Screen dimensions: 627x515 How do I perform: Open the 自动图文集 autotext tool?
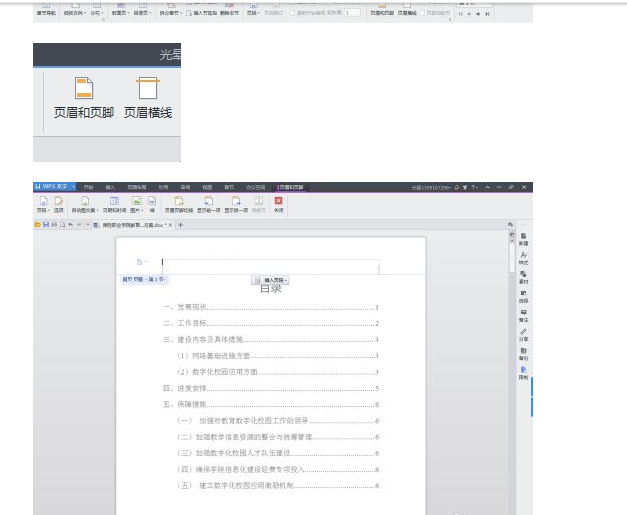[85, 204]
